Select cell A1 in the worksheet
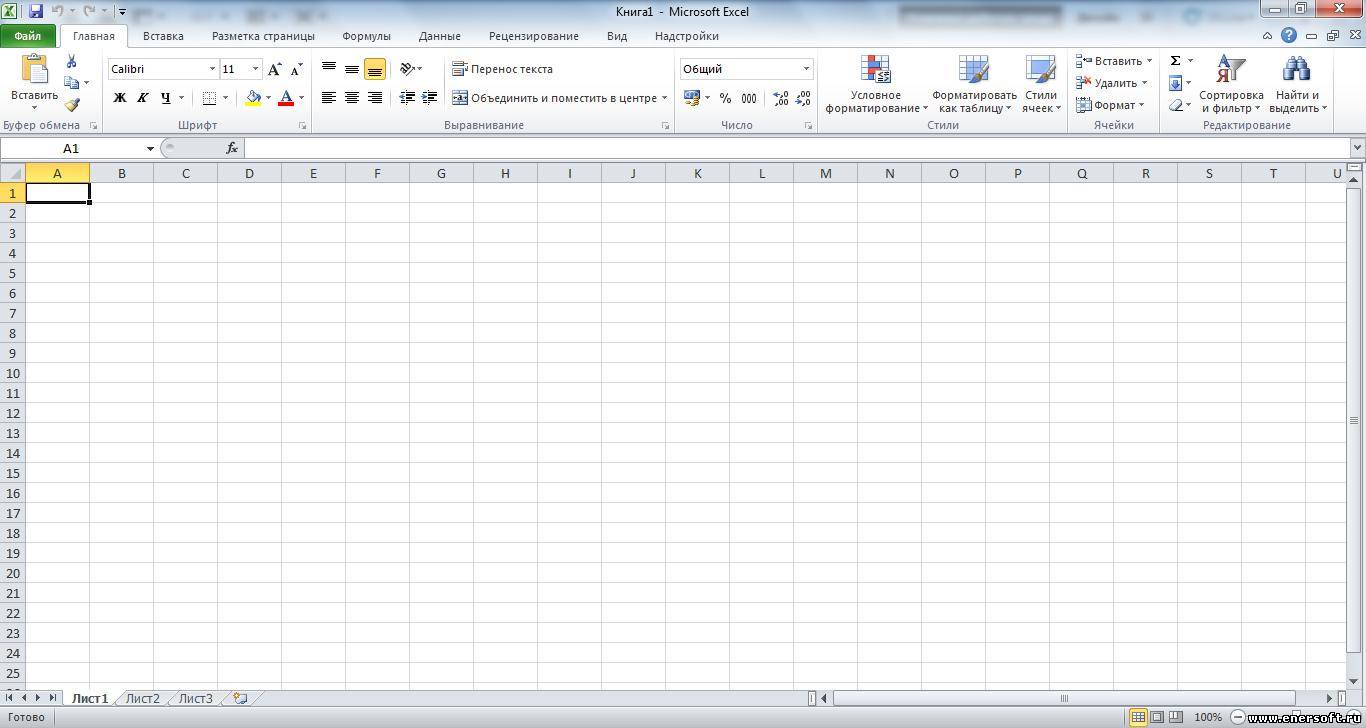 [x=57, y=192]
